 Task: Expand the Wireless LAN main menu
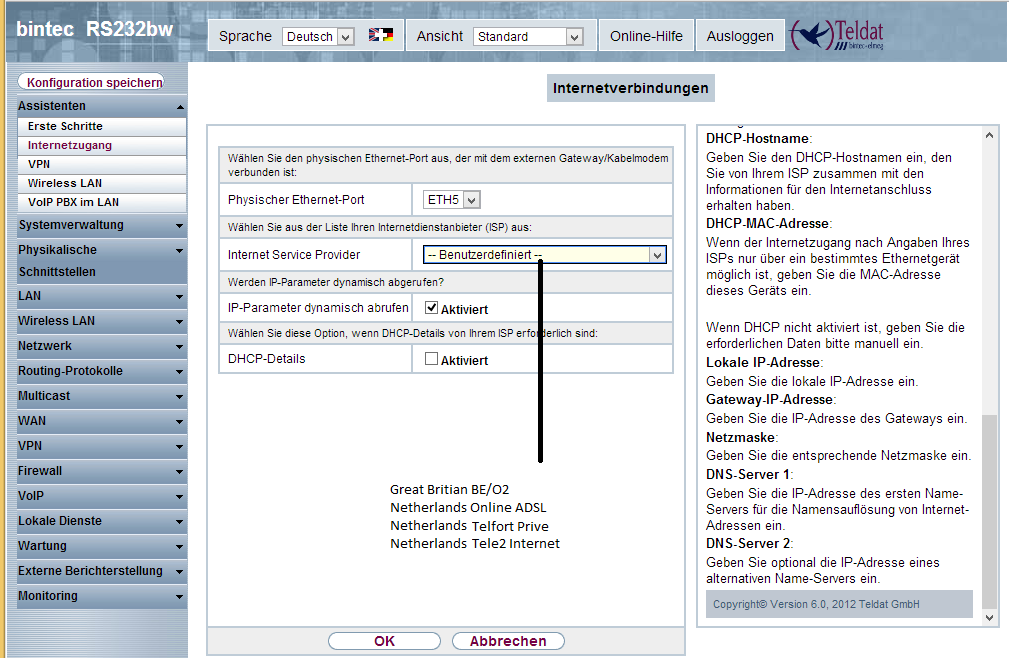click(x=102, y=321)
